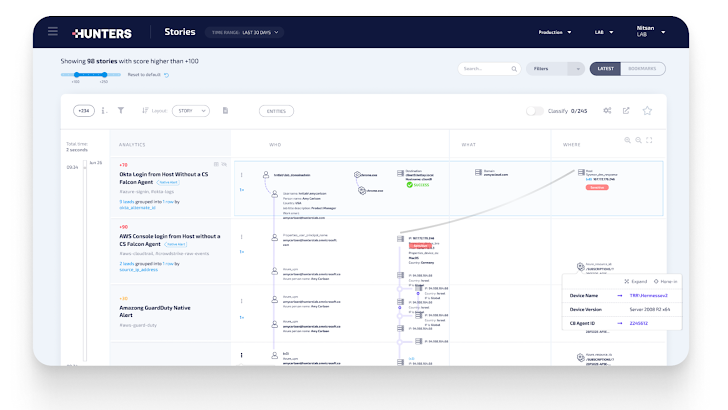Open the three-dot menu for Okta Login row
This screenshot has height=410, width=728.
tap(241, 175)
